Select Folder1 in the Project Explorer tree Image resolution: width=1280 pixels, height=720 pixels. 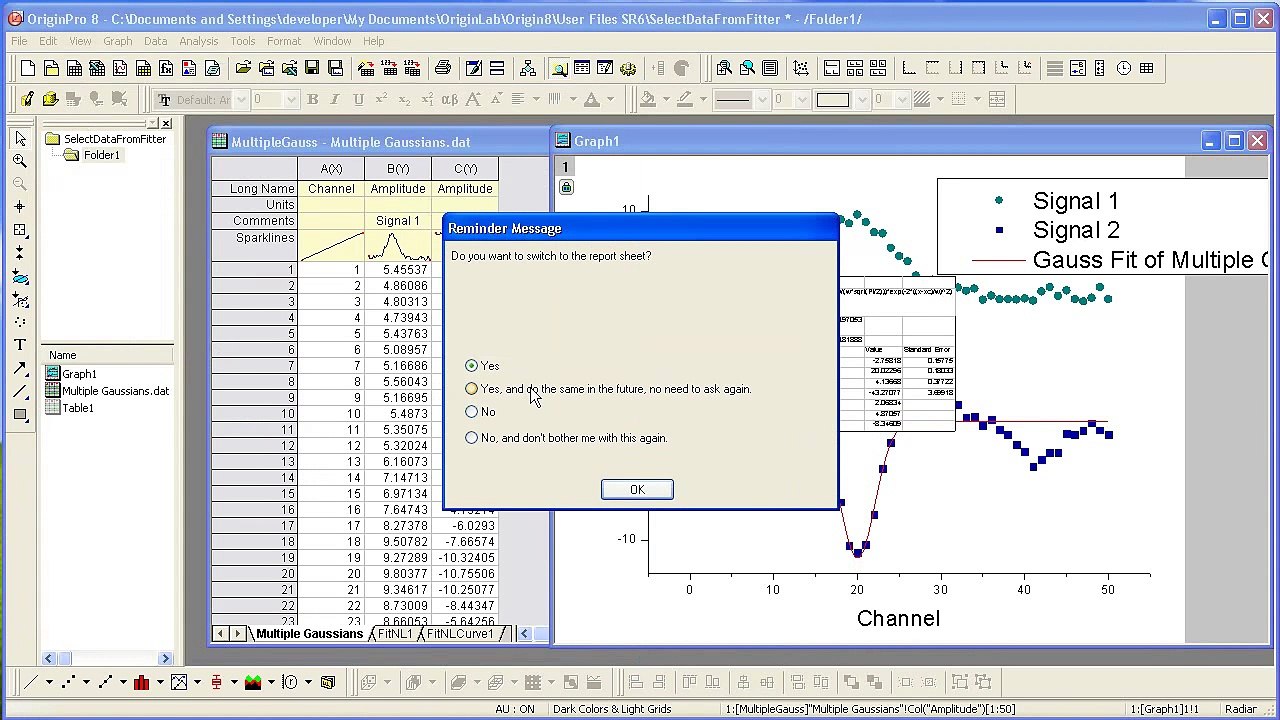(x=101, y=155)
